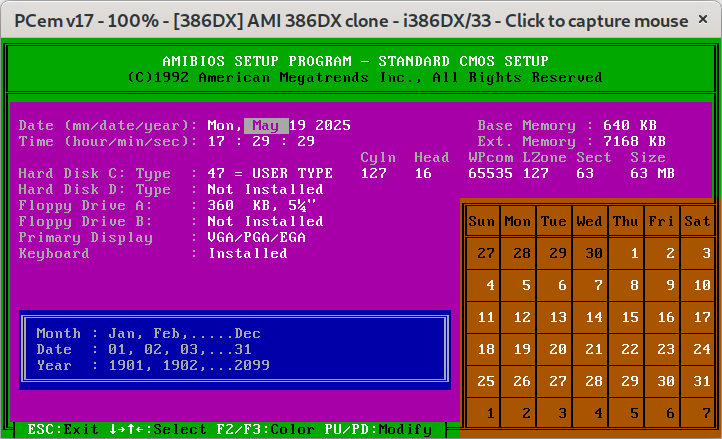This screenshot has width=722, height=439.
Task: Click the Size value '63 MB'
Action: tap(652, 174)
